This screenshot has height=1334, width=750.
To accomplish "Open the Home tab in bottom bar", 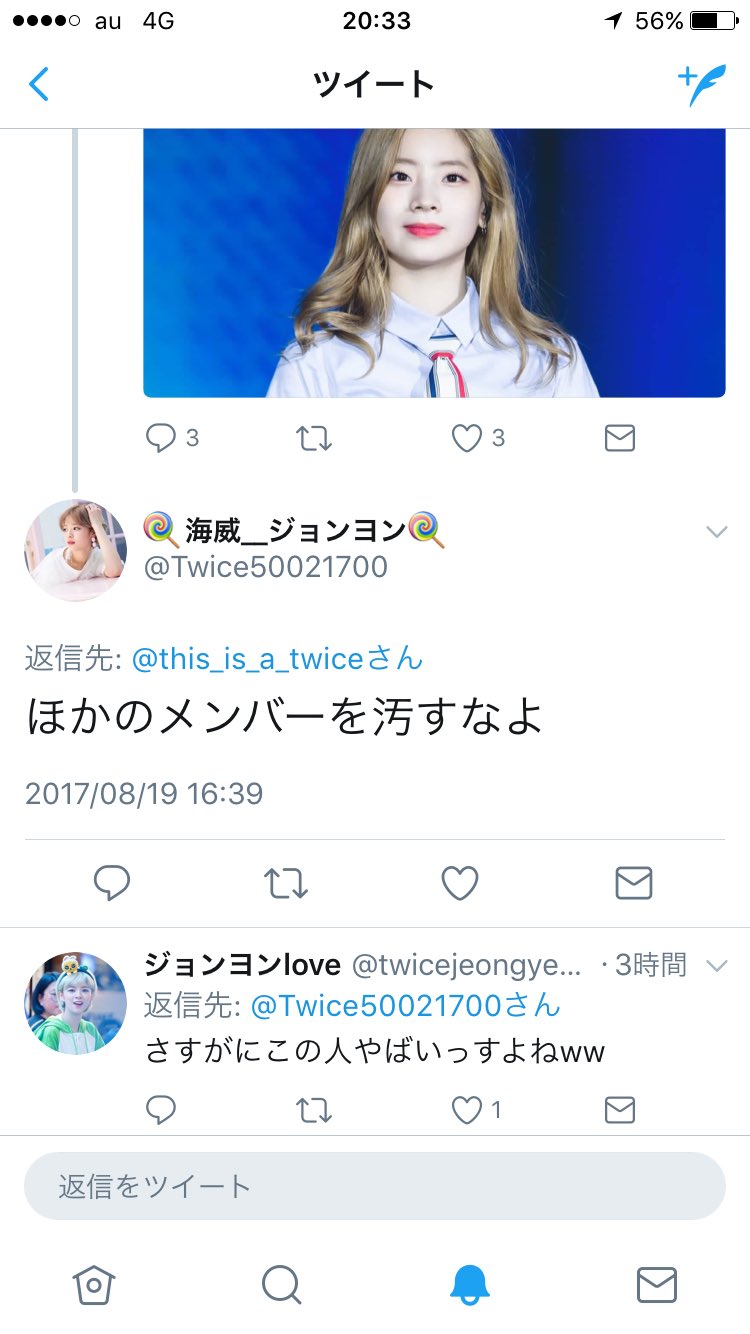I will tap(94, 1285).
